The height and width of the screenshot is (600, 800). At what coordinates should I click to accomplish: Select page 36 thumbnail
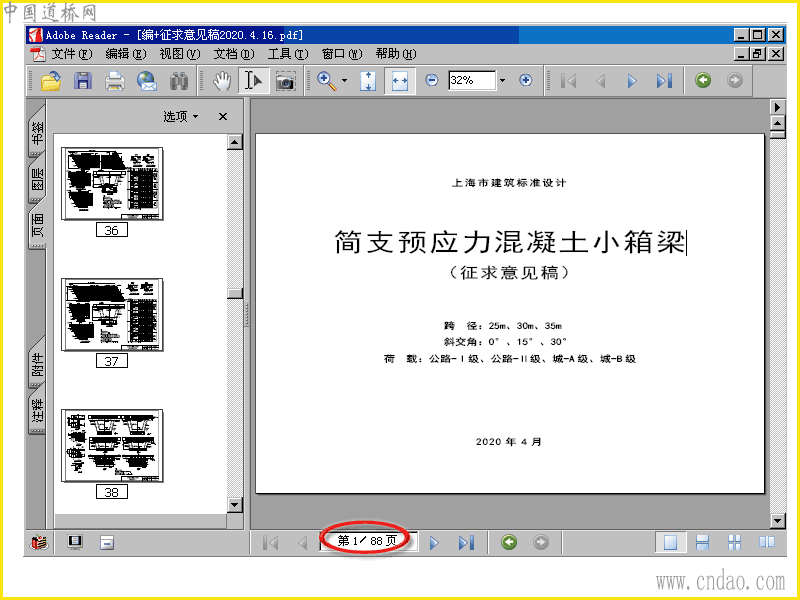112,184
